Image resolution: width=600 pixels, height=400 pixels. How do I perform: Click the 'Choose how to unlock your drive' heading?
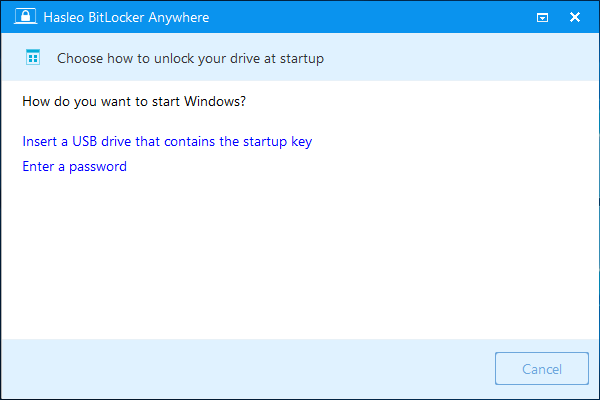(x=190, y=59)
